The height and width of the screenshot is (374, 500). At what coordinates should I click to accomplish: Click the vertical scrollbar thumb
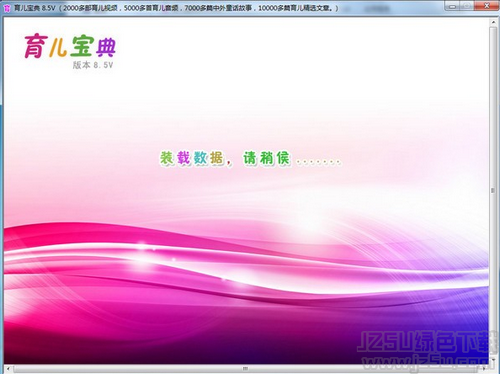point(493,191)
